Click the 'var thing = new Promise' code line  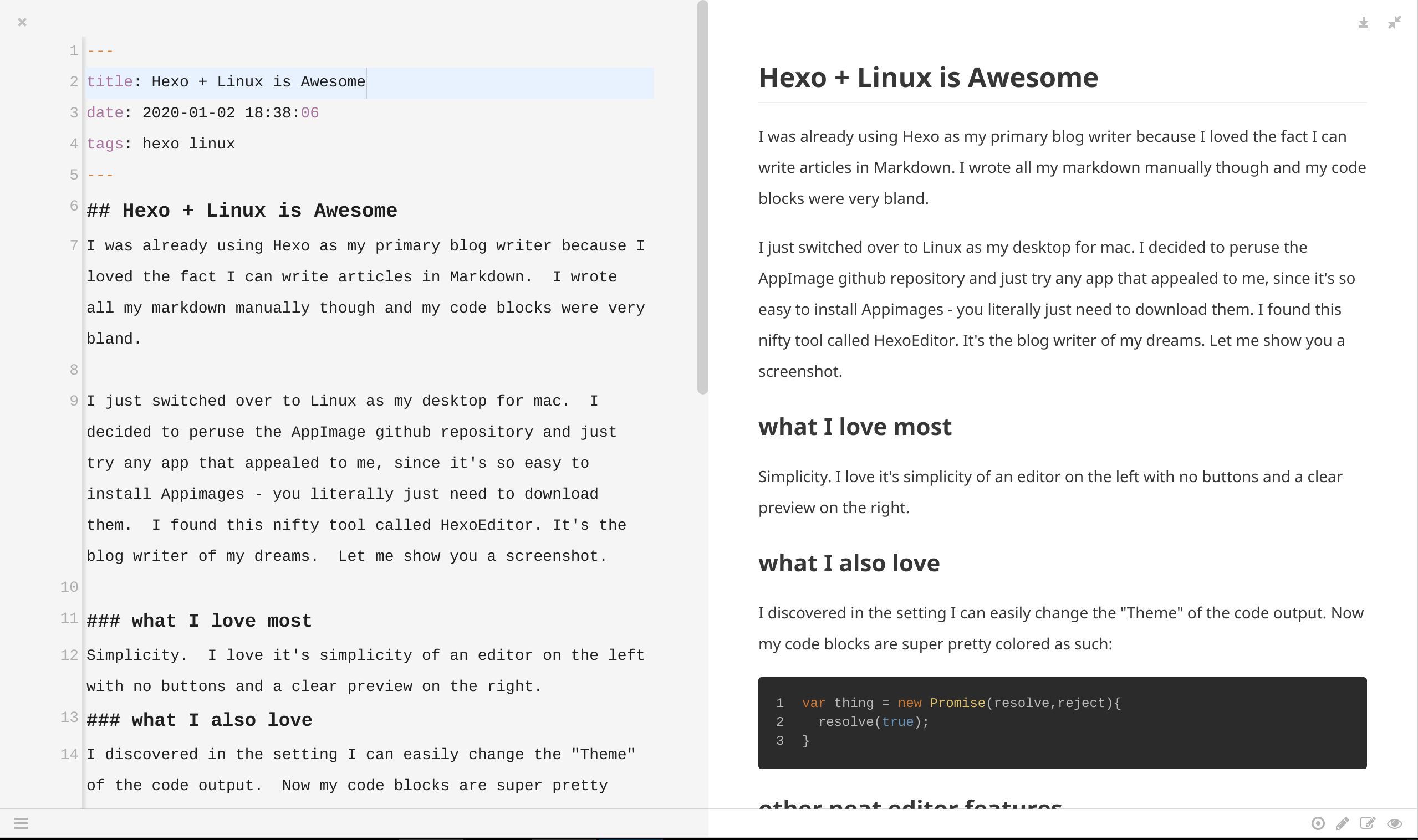tap(962, 703)
